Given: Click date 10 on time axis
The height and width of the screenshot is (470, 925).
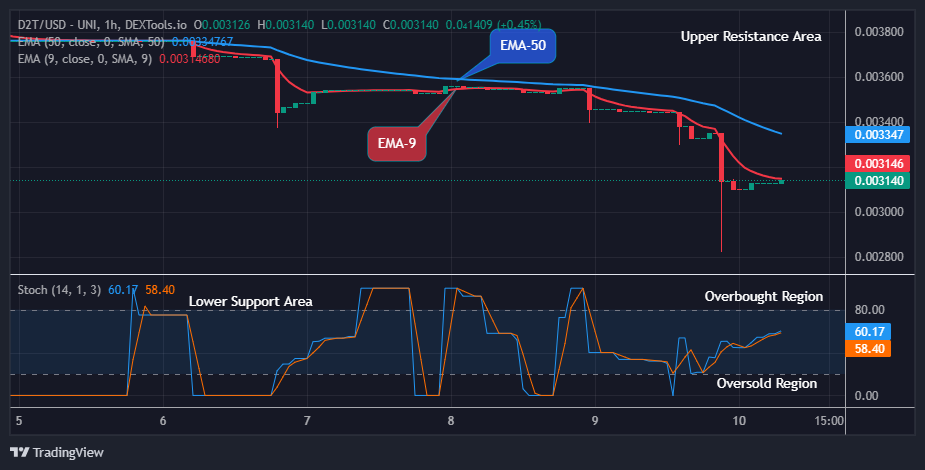Looking at the screenshot, I should (739, 420).
